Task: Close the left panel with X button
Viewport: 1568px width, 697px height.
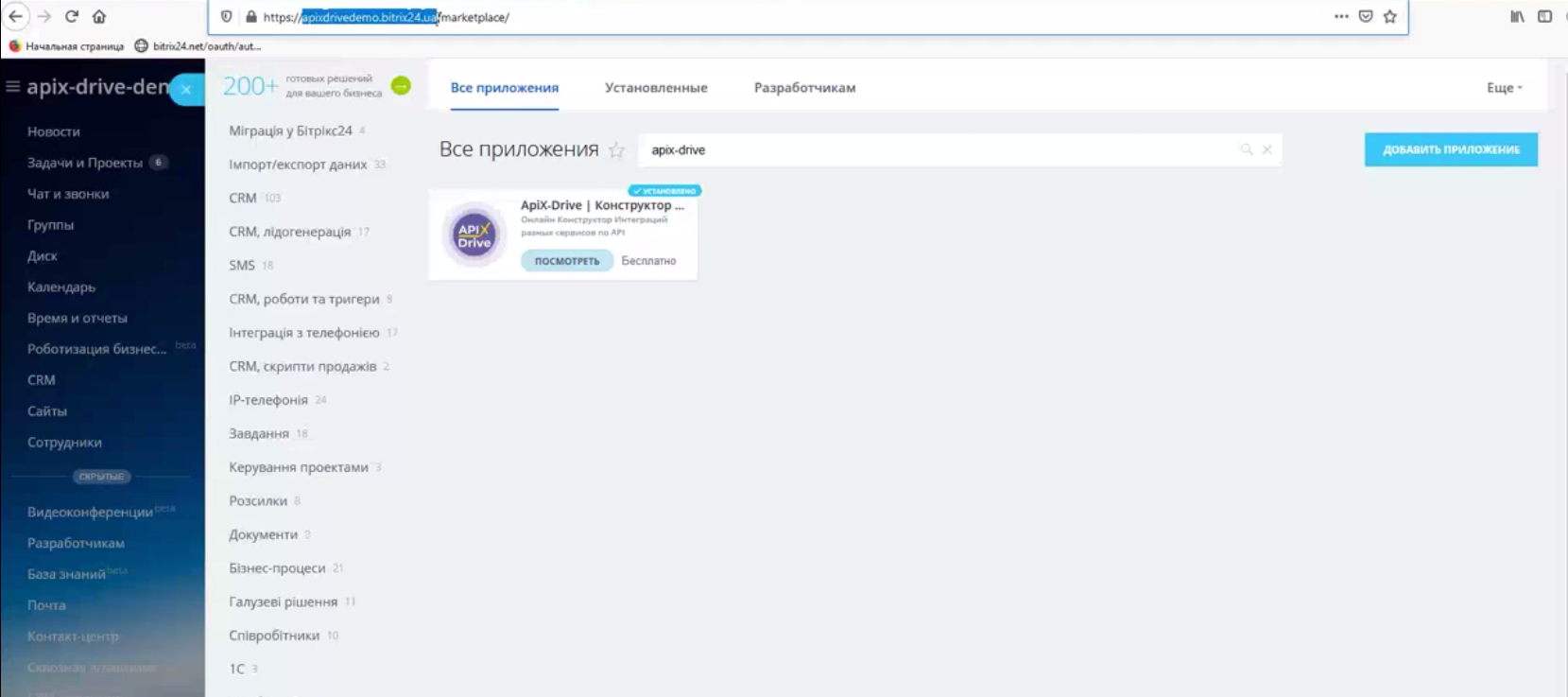Action: (186, 90)
